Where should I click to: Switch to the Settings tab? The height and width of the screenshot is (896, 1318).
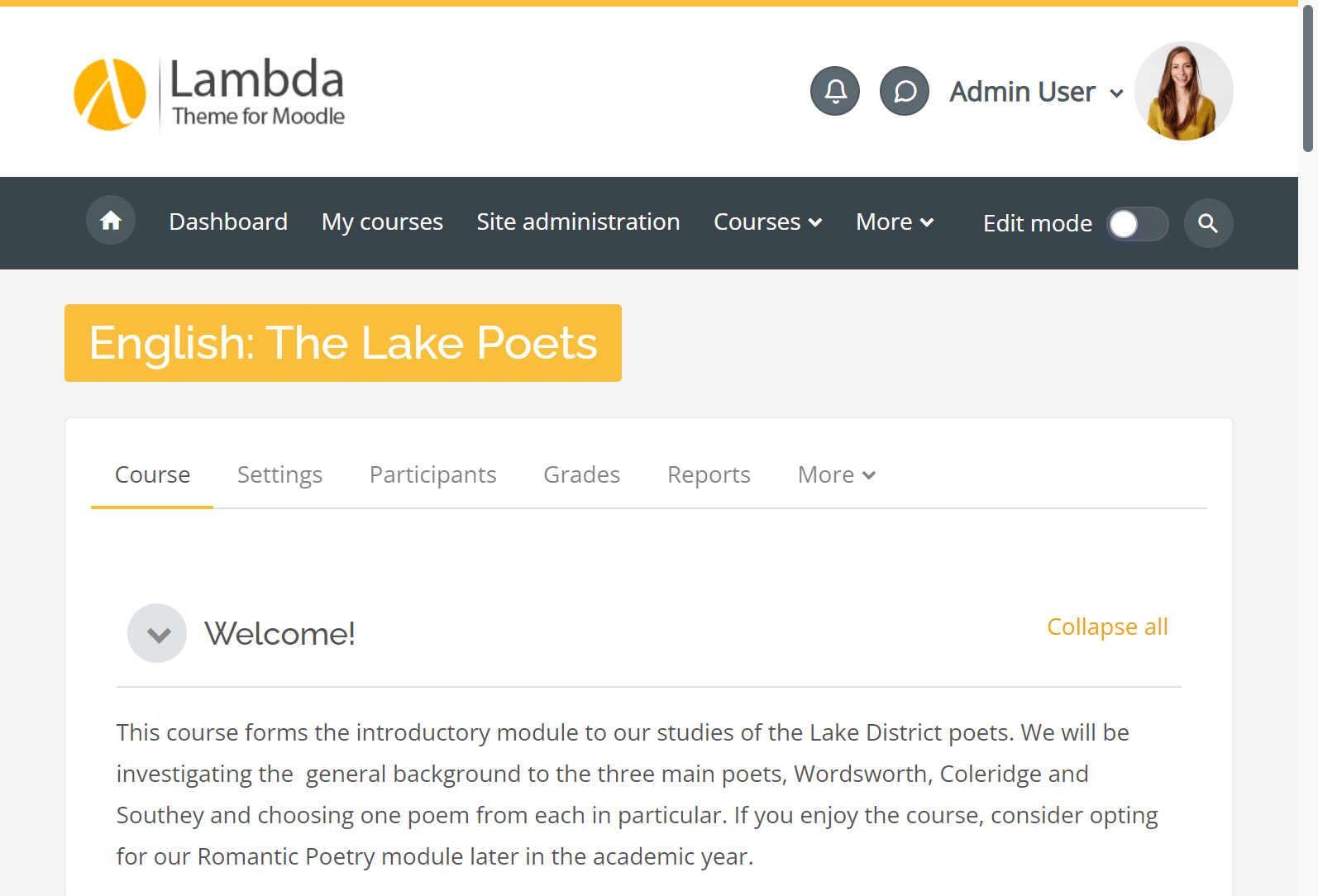279,474
